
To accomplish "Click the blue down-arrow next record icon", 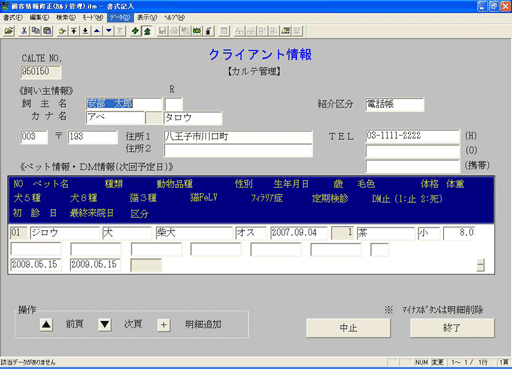I will coord(109,31).
